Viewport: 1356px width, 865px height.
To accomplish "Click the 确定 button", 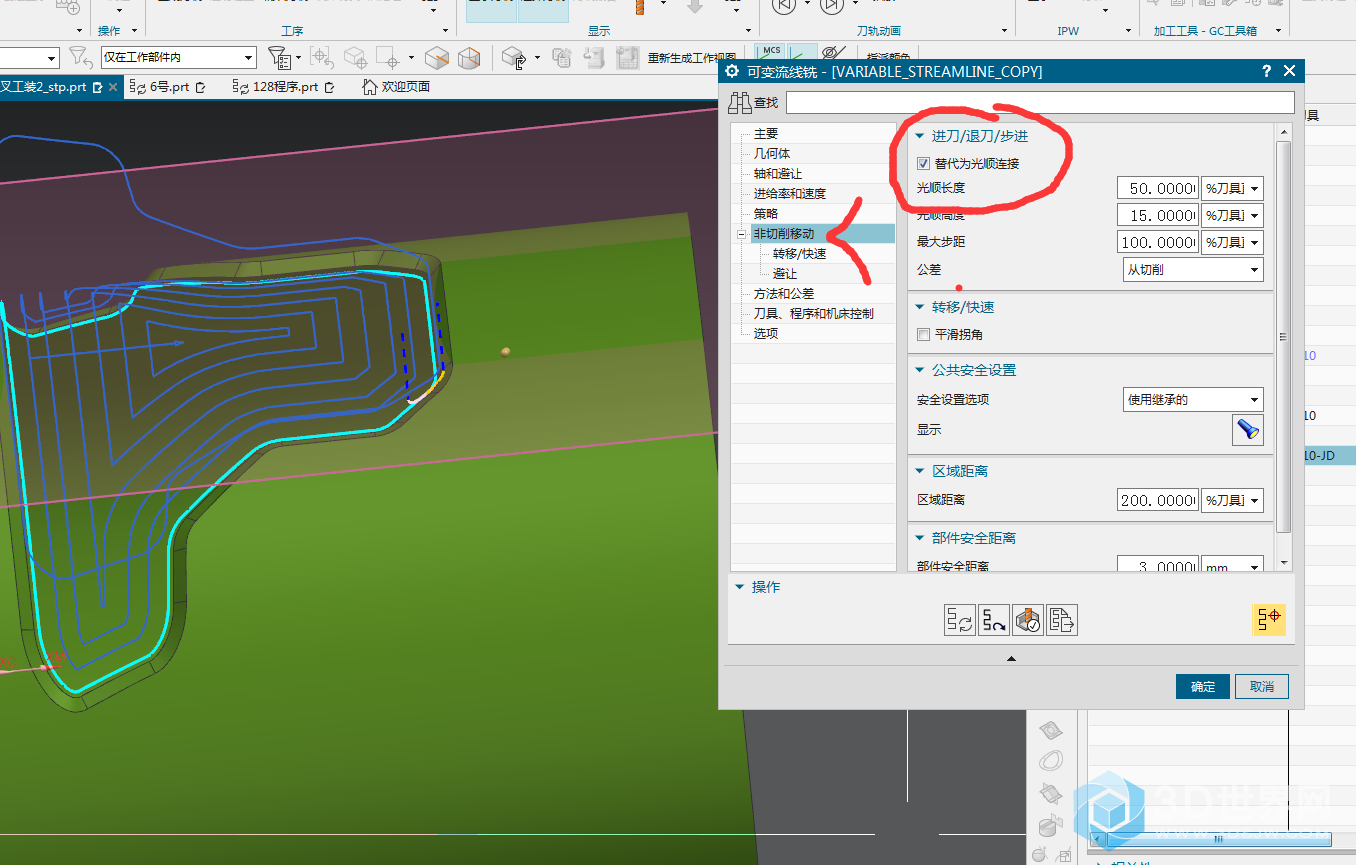I will (1203, 686).
